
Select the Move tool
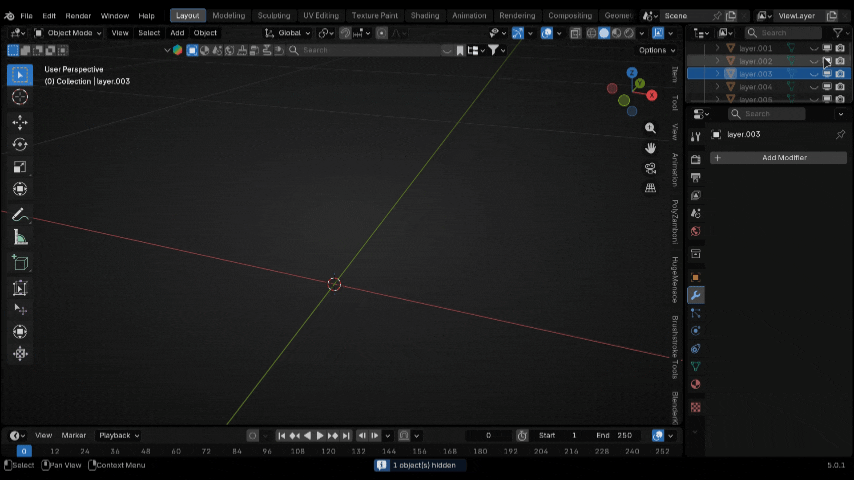(20, 122)
